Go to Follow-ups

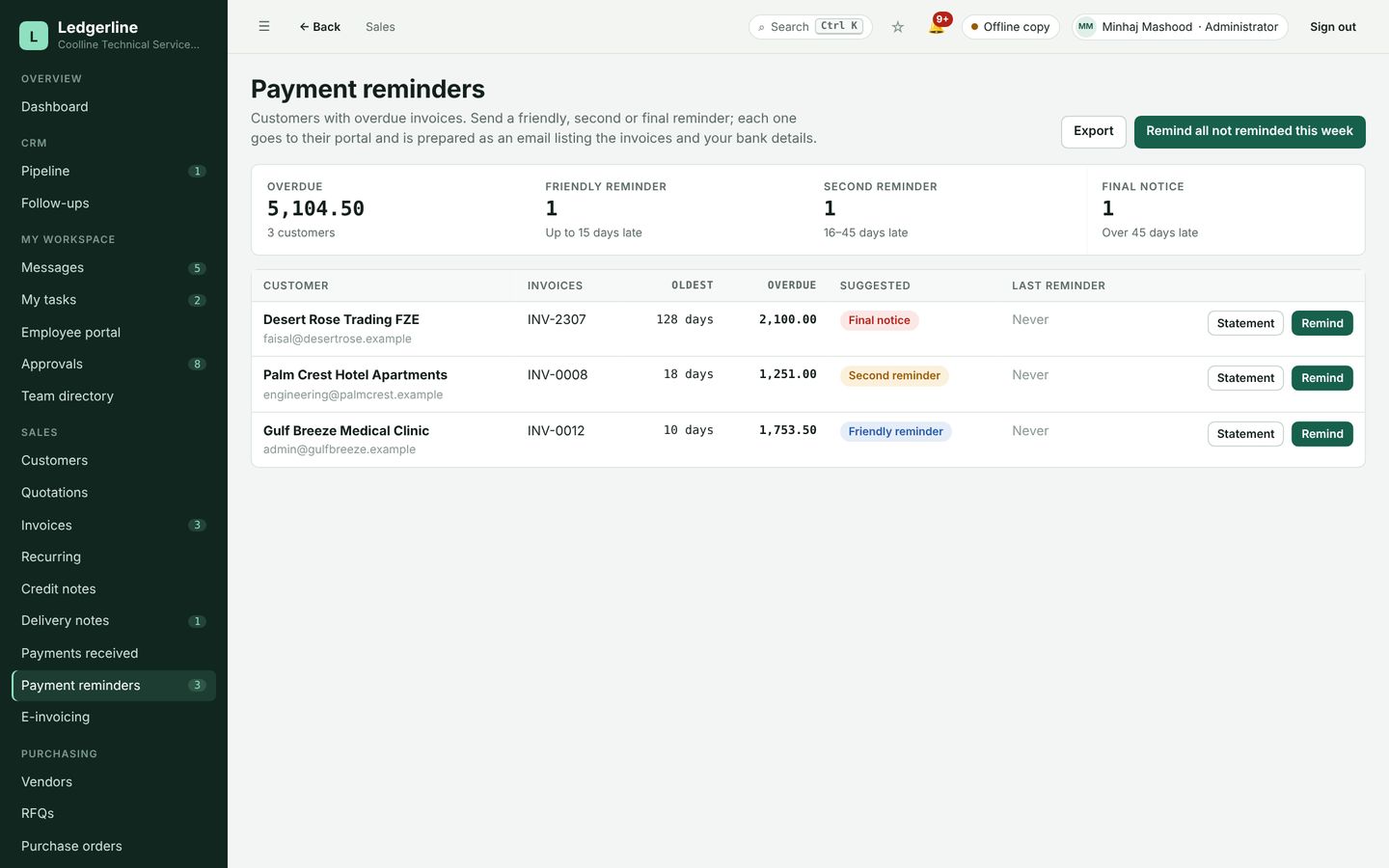pos(114,203)
